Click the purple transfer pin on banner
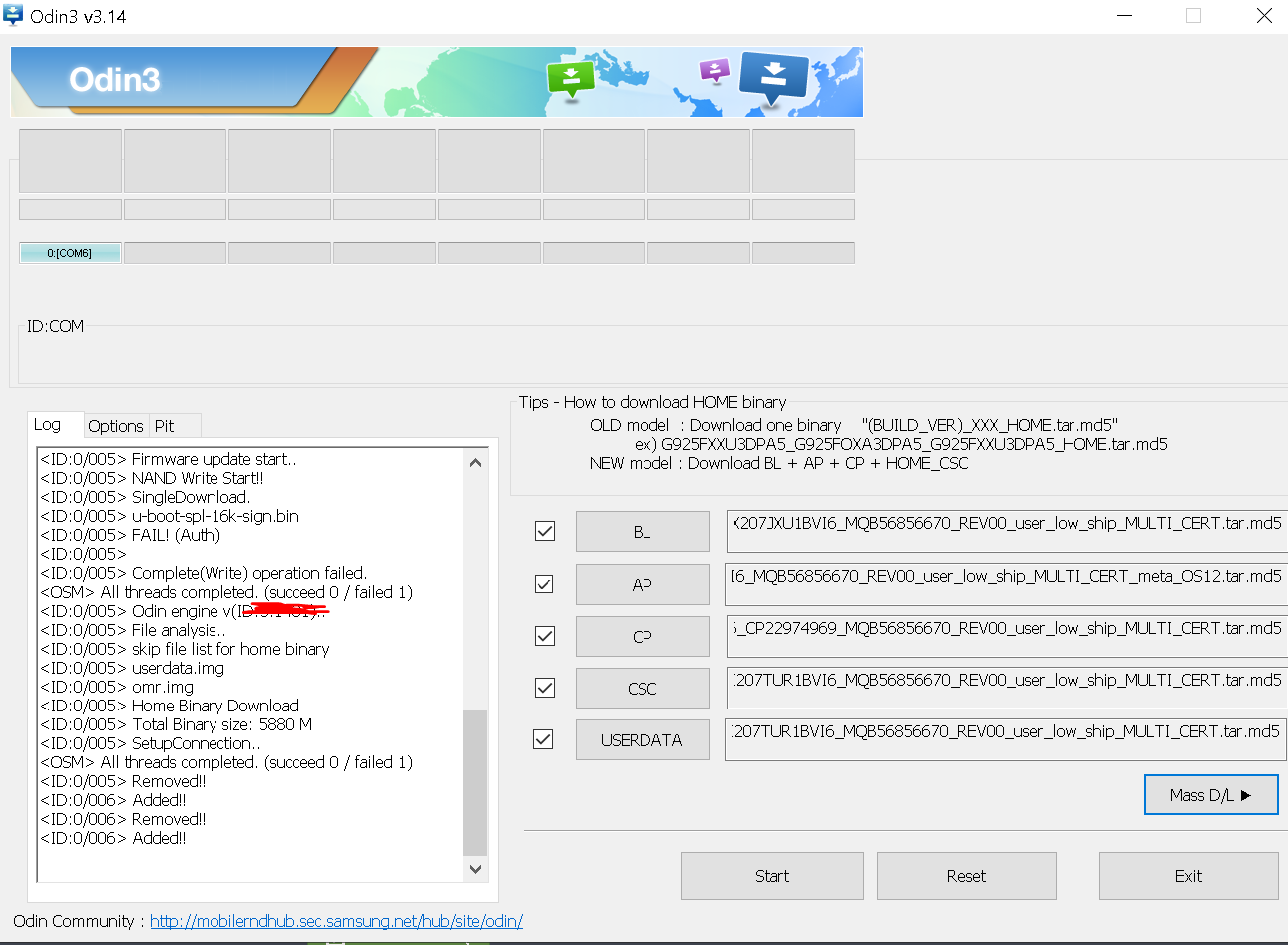The height and width of the screenshot is (945, 1288). (x=715, y=71)
